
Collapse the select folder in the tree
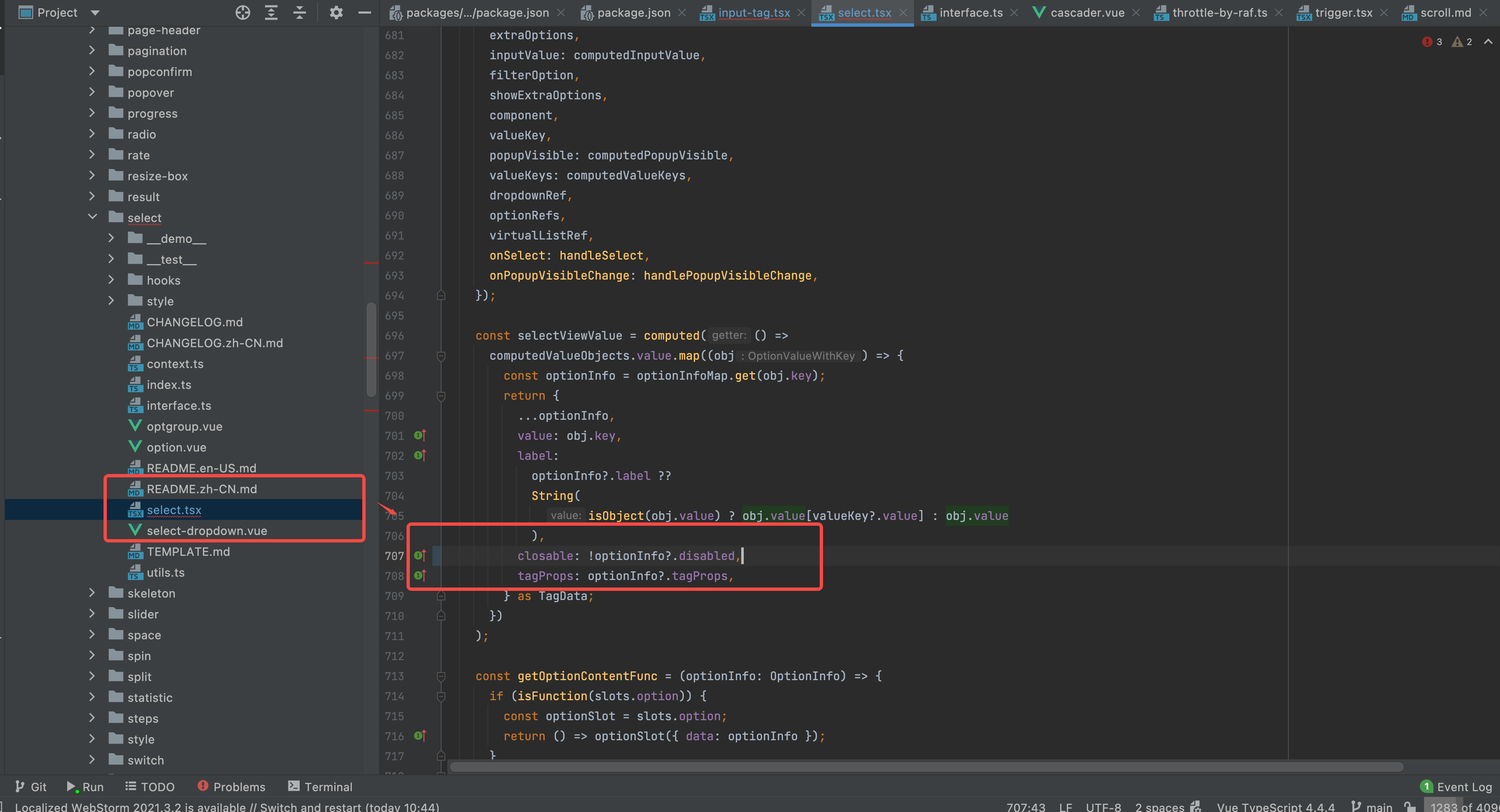point(93,217)
